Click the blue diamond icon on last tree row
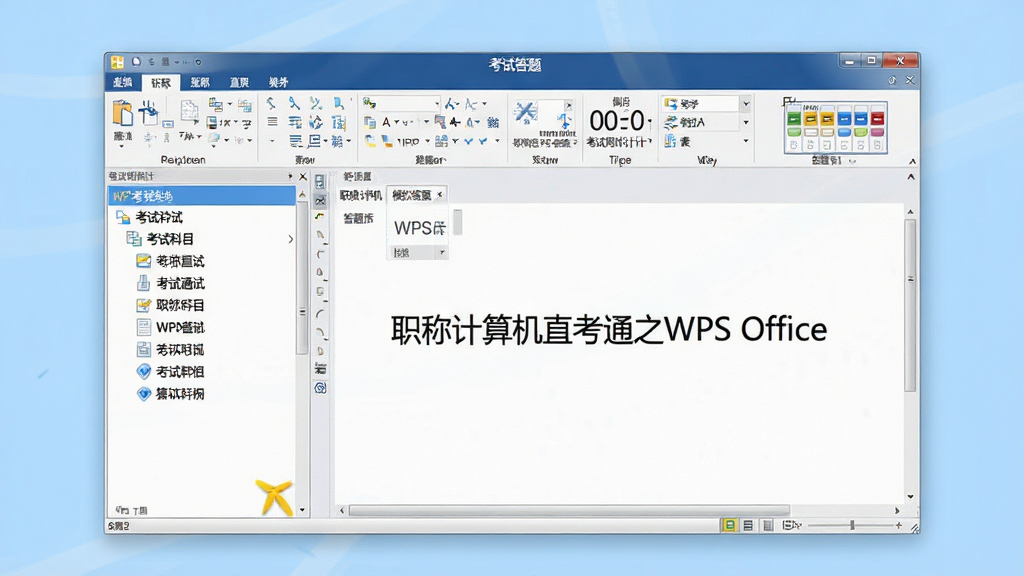1024x576 pixels. pos(143,394)
